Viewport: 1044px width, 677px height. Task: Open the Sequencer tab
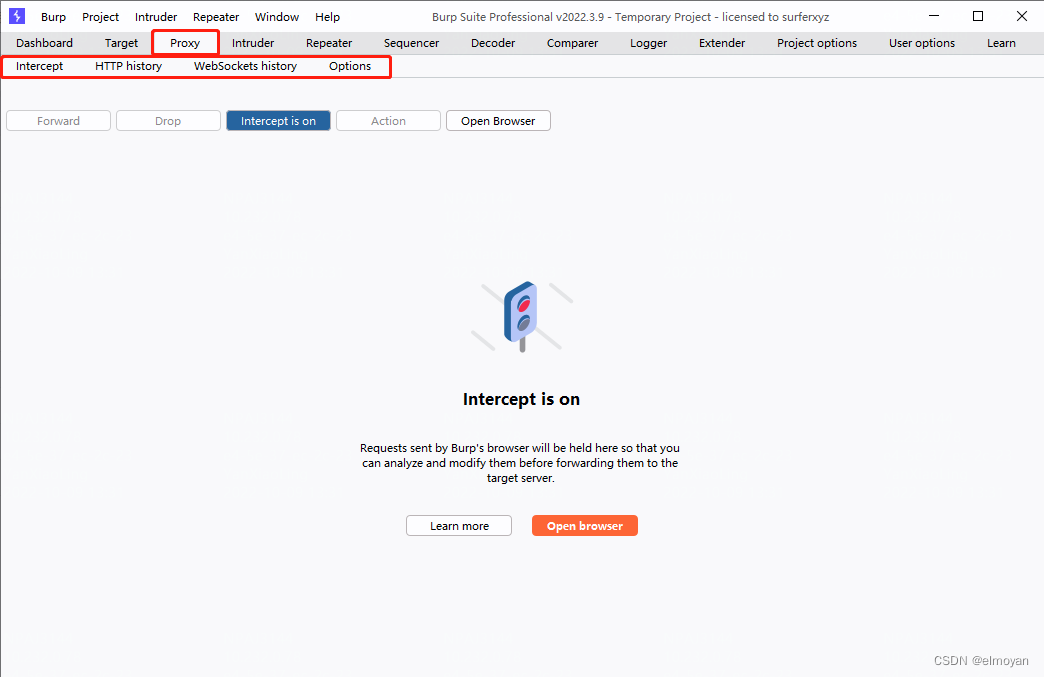[411, 43]
